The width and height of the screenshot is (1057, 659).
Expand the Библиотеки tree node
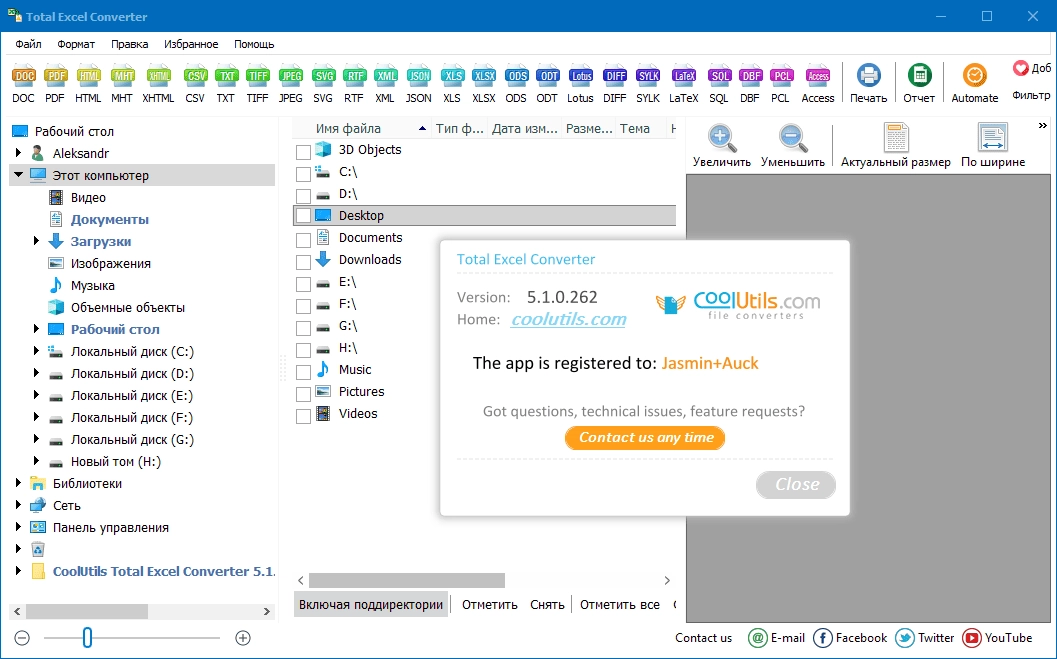point(18,483)
